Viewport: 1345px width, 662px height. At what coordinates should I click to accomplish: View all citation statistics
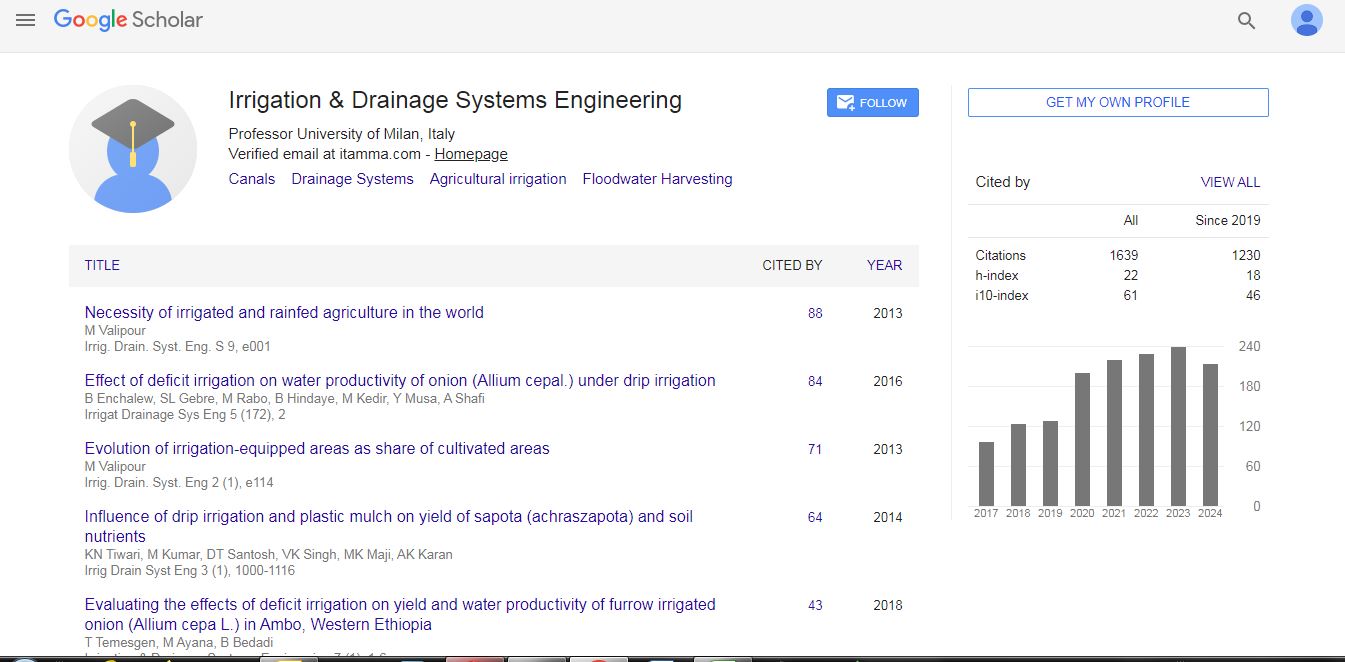pyautogui.click(x=1230, y=182)
